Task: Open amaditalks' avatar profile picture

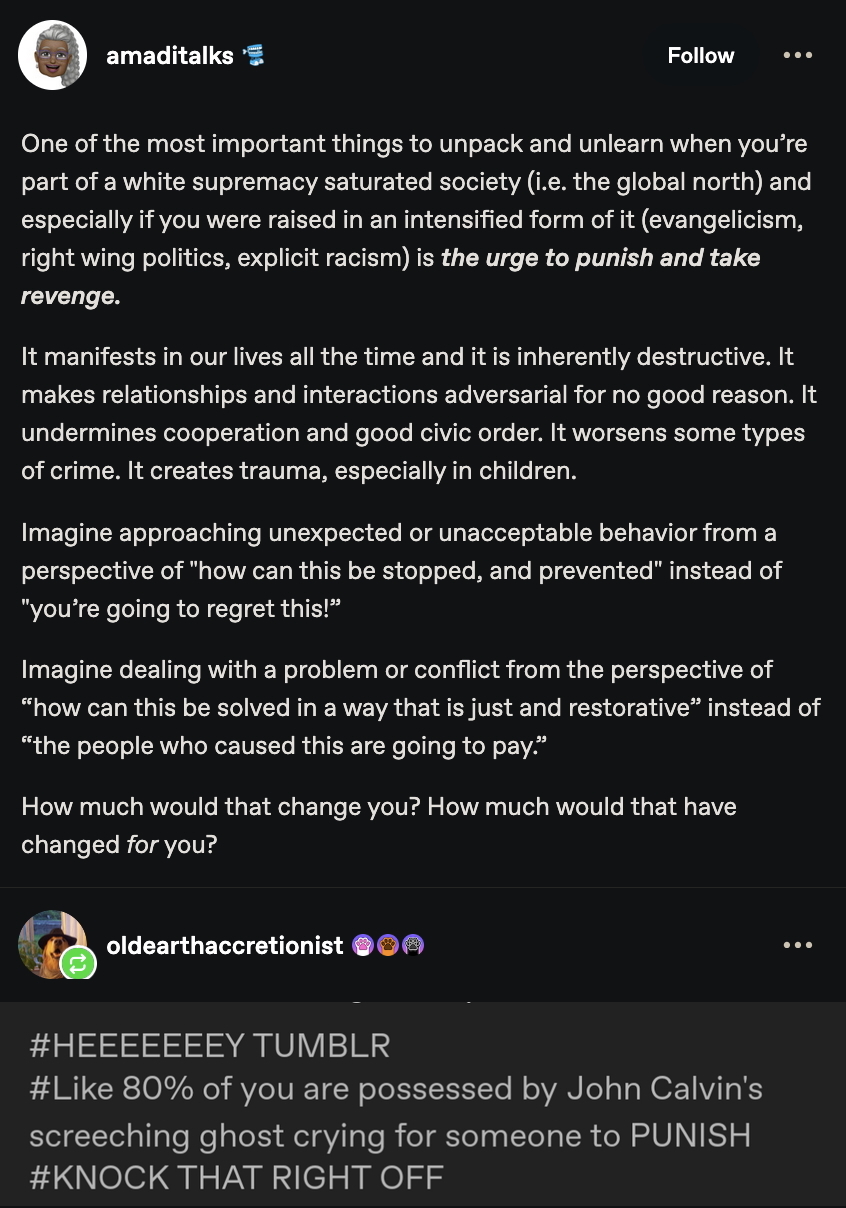Action: tap(52, 56)
